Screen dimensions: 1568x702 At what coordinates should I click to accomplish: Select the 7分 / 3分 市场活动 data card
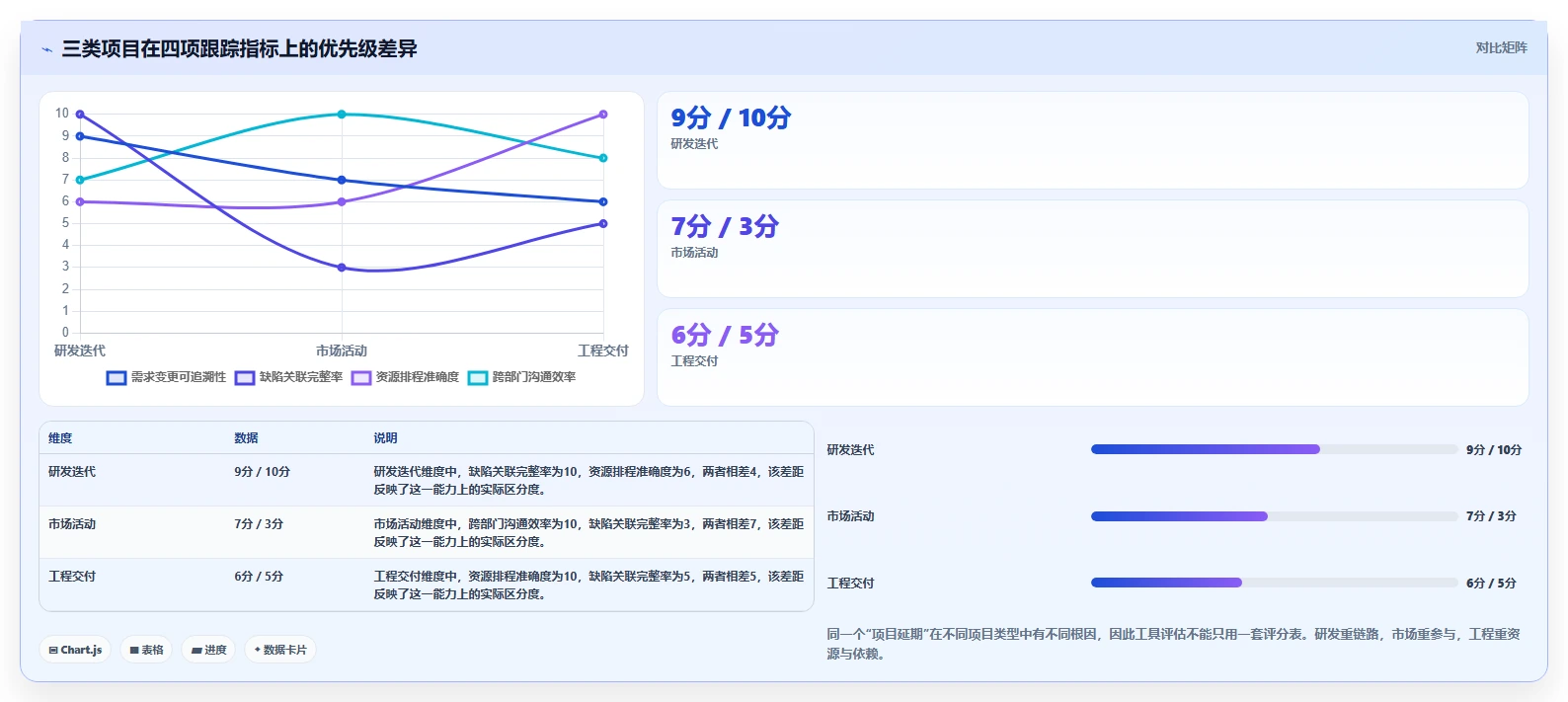tap(1093, 249)
